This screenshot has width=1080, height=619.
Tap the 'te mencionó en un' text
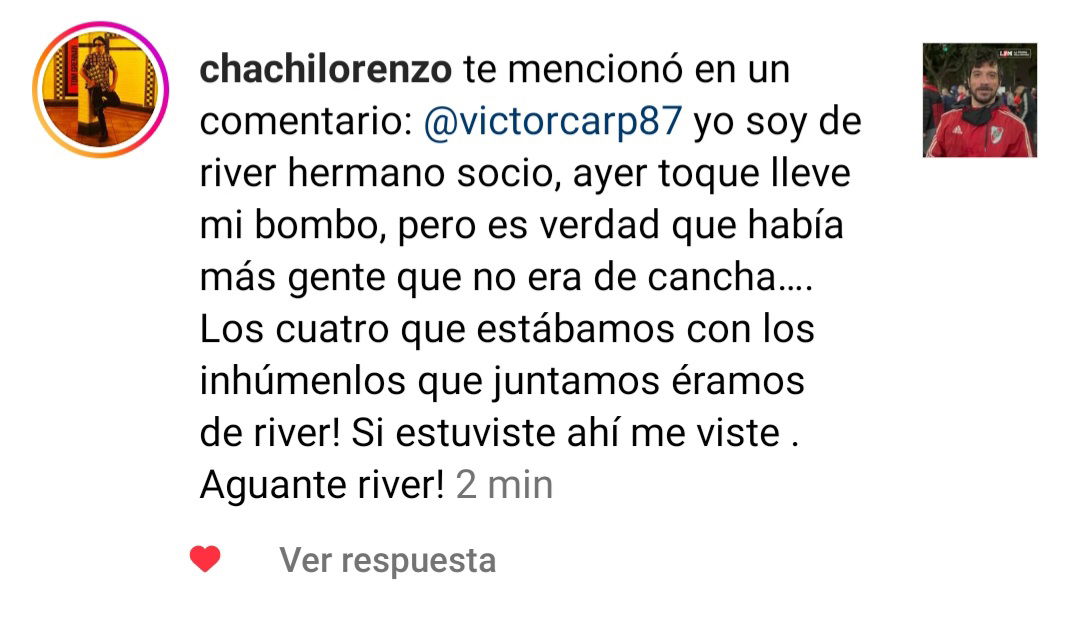click(626, 70)
